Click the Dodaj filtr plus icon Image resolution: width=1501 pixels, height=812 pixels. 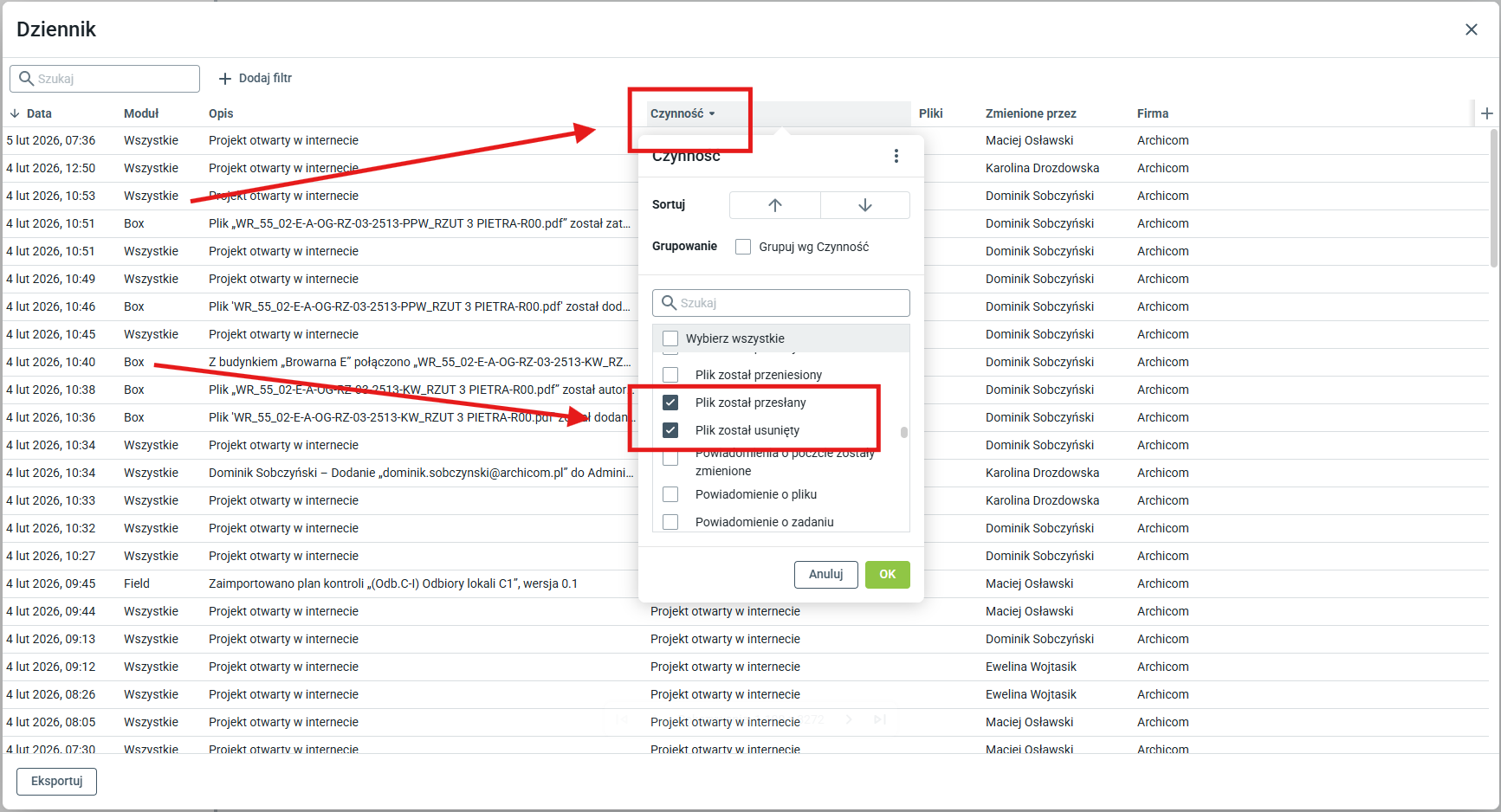click(225, 79)
